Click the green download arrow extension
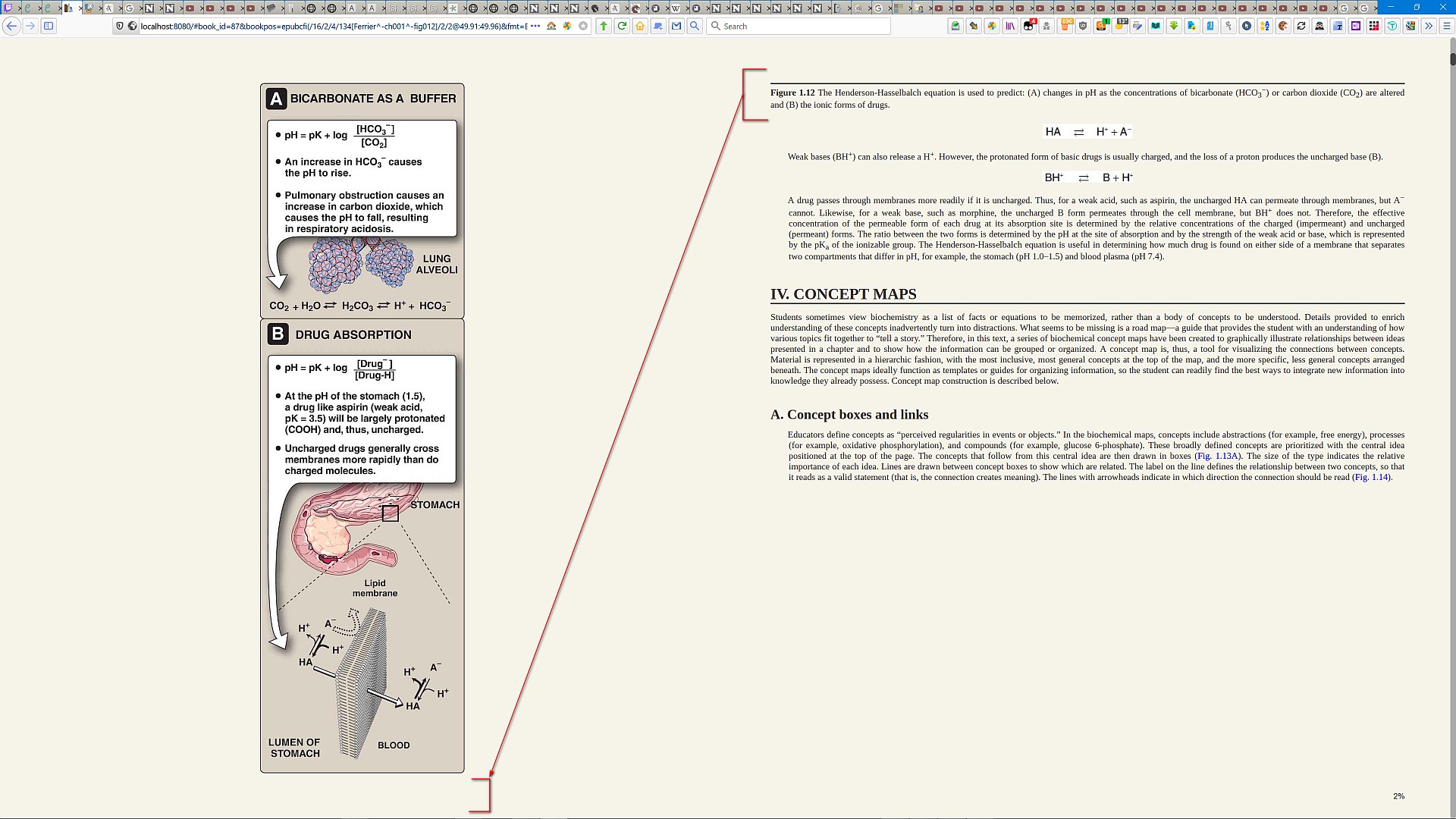 coord(1174,26)
